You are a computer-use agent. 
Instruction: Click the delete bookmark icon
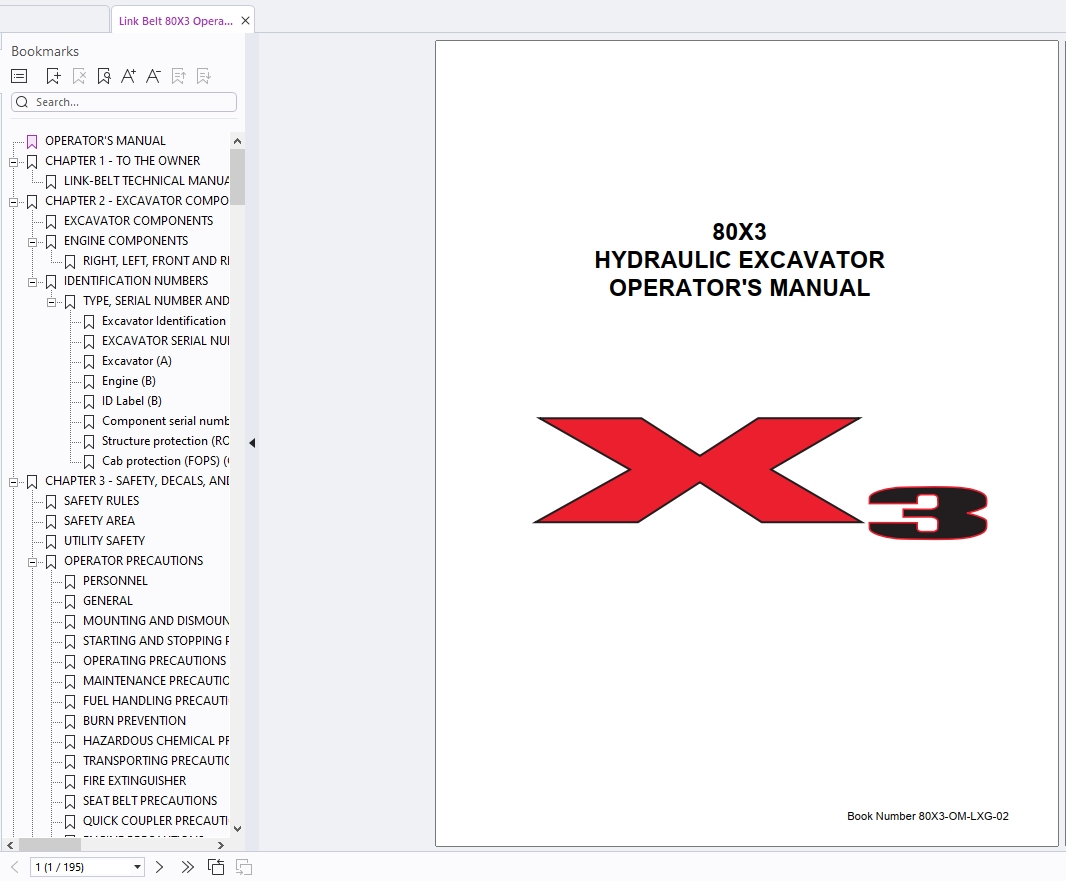pyautogui.click(x=79, y=76)
